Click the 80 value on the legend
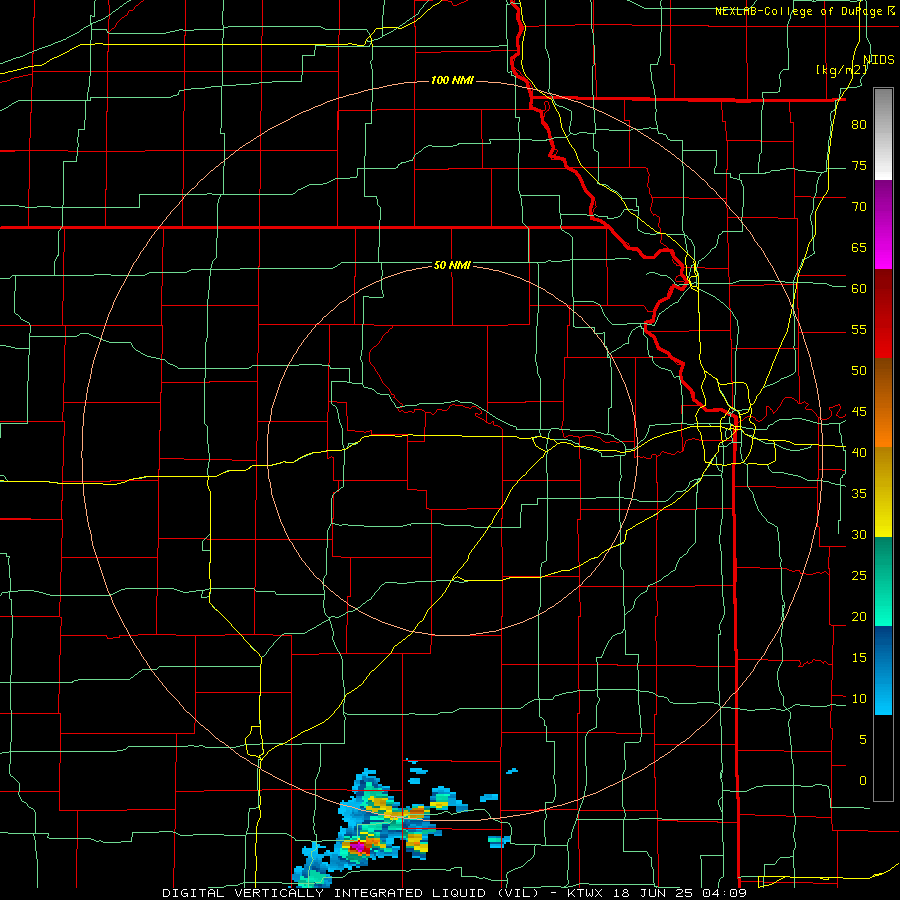The height and width of the screenshot is (900, 900). point(859,125)
